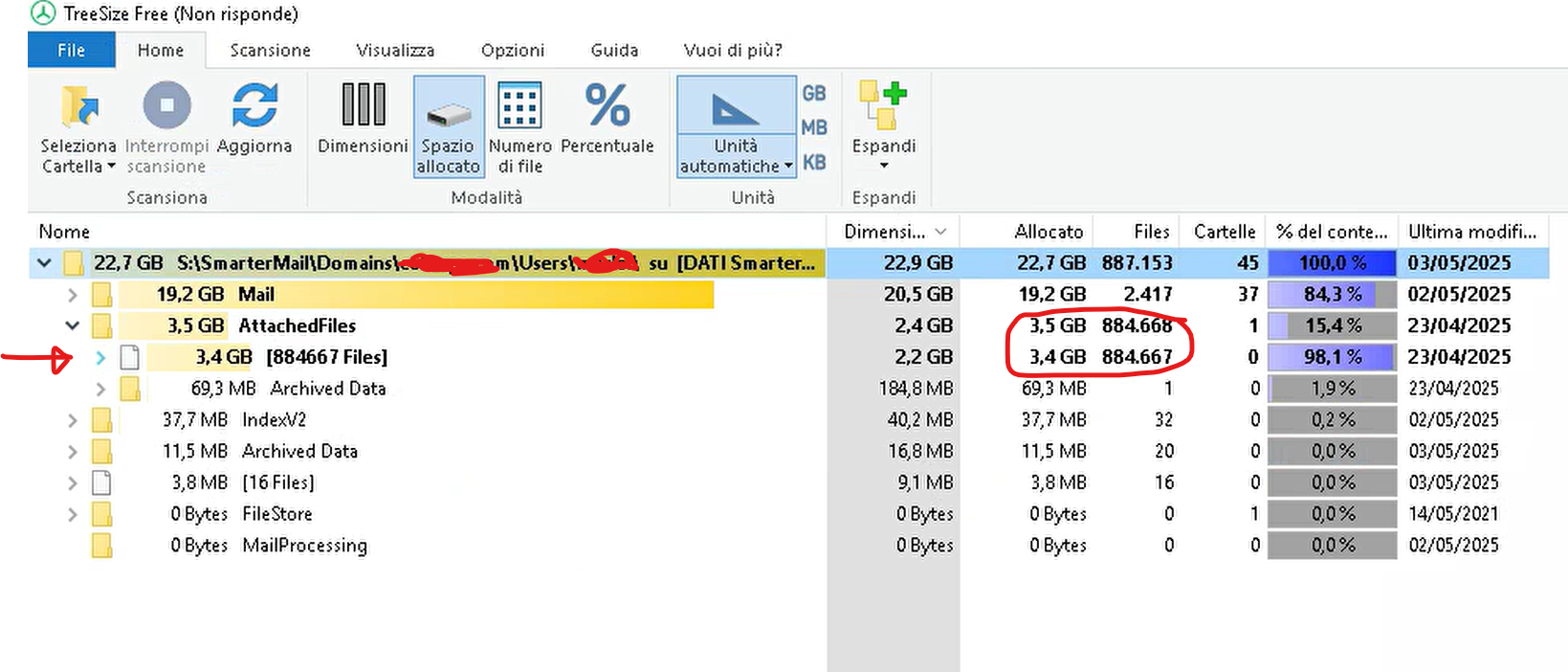Viewport: 1568px width, 672px height.
Task: Click the root S:\SmarterMail folder icon
Action: 74,262
